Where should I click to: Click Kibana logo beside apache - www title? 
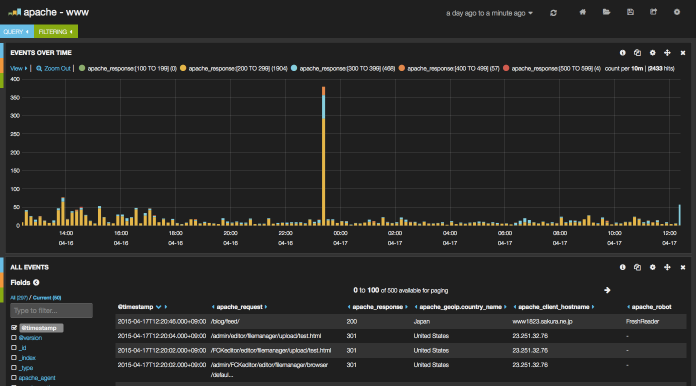point(14,12)
